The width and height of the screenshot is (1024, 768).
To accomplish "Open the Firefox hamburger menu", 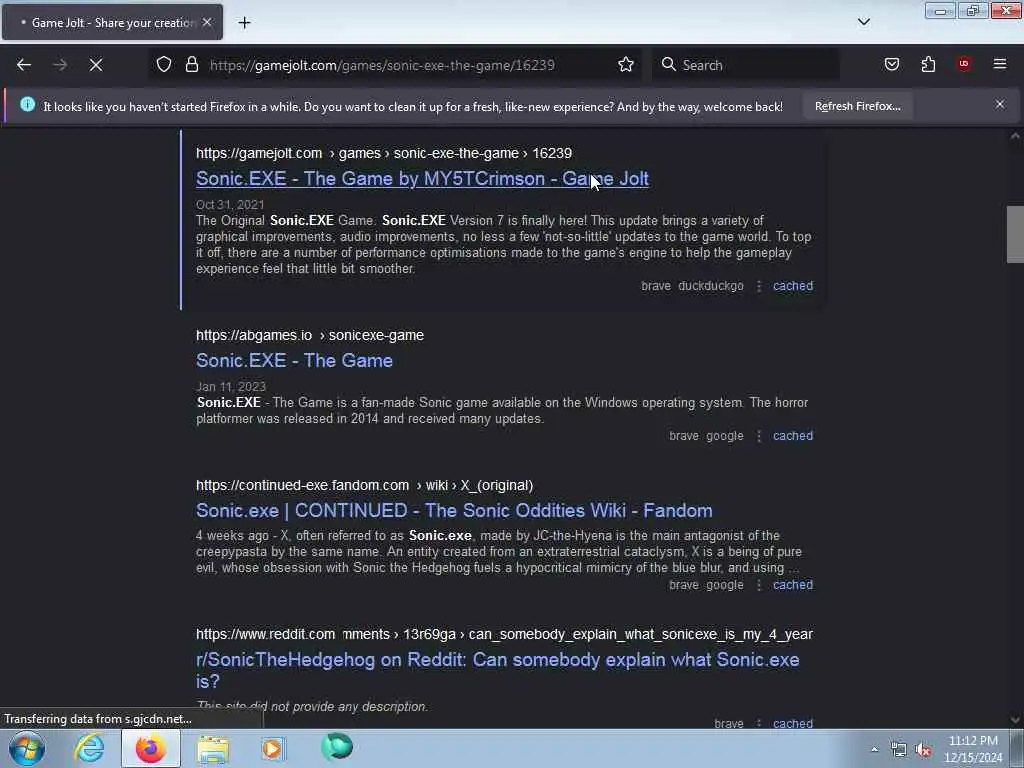I will point(1000,64).
